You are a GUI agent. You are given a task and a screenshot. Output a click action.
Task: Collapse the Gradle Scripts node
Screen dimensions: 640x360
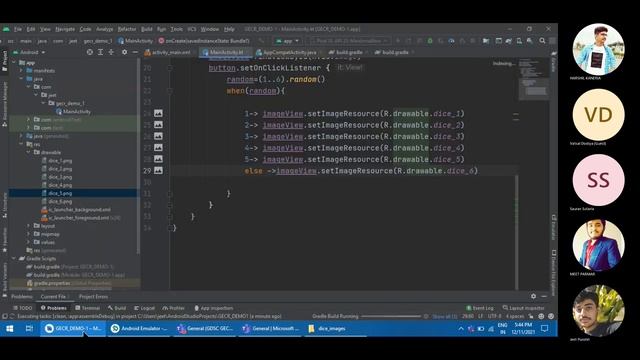(x=14, y=258)
